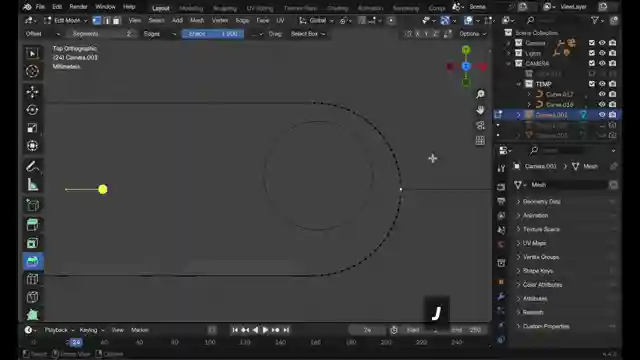This screenshot has width=640, height=360.
Task: Switch to the Modeling workspace tab
Action: [191, 8]
